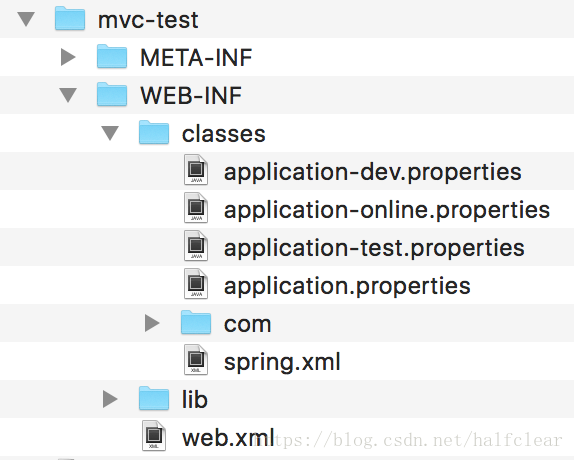The height and width of the screenshot is (460, 574).
Task: Click the application-test.properties file icon
Action: click(196, 246)
